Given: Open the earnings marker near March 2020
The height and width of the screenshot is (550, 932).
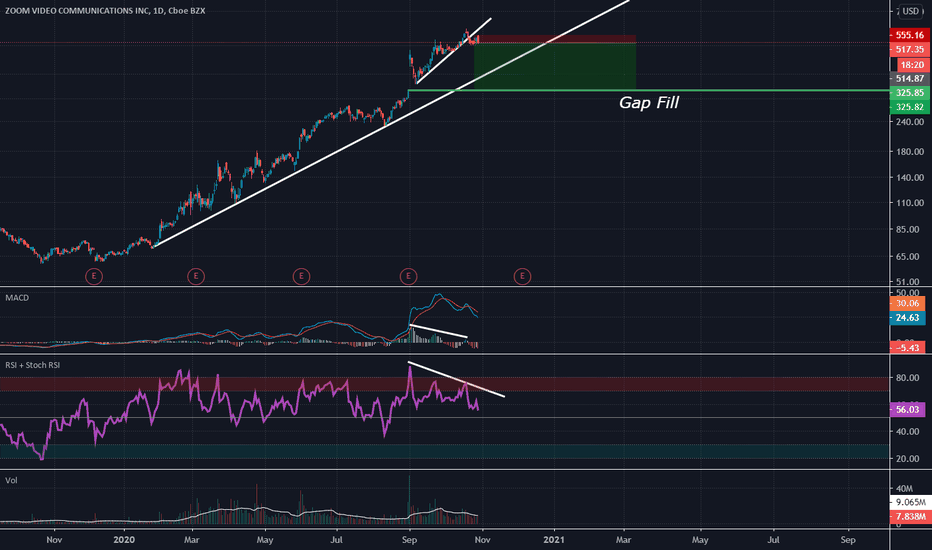Looking at the screenshot, I should (196, 276).
